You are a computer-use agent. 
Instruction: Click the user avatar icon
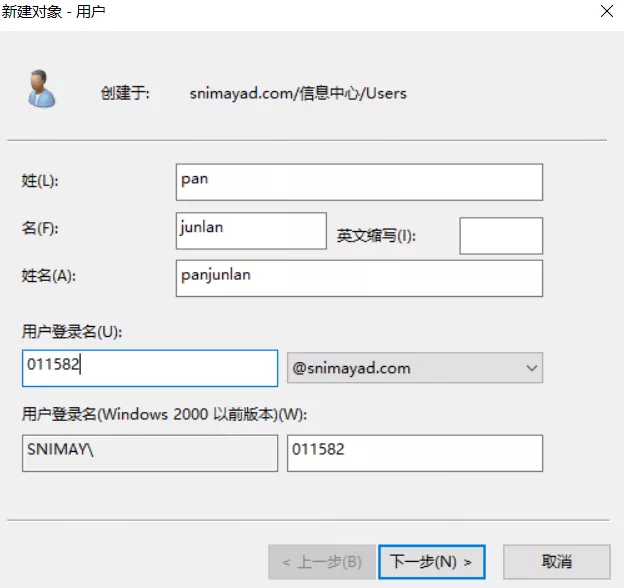42,89
